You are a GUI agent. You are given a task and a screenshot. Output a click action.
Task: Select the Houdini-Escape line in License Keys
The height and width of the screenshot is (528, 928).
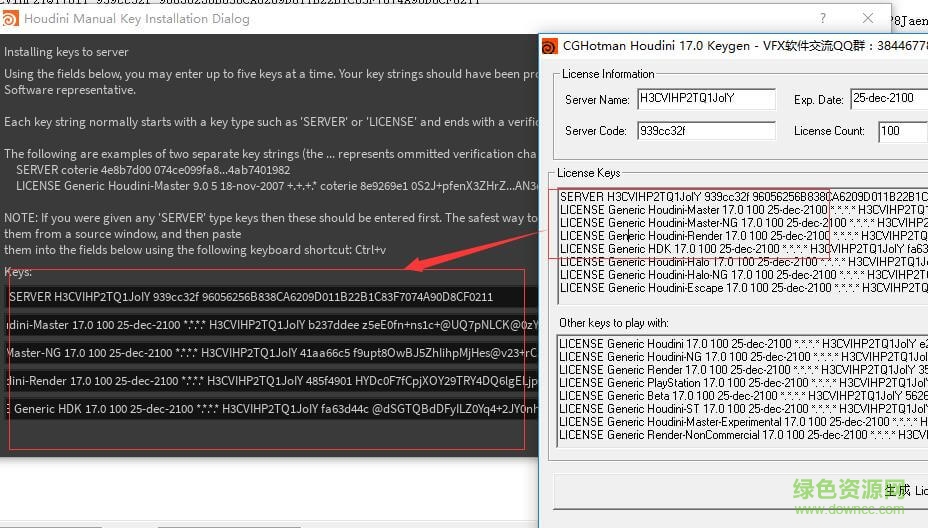743,288
